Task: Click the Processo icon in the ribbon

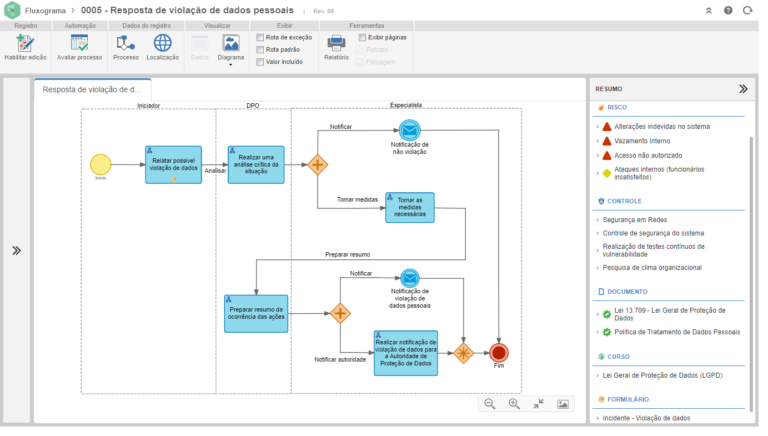Action: tap(126, 43)
